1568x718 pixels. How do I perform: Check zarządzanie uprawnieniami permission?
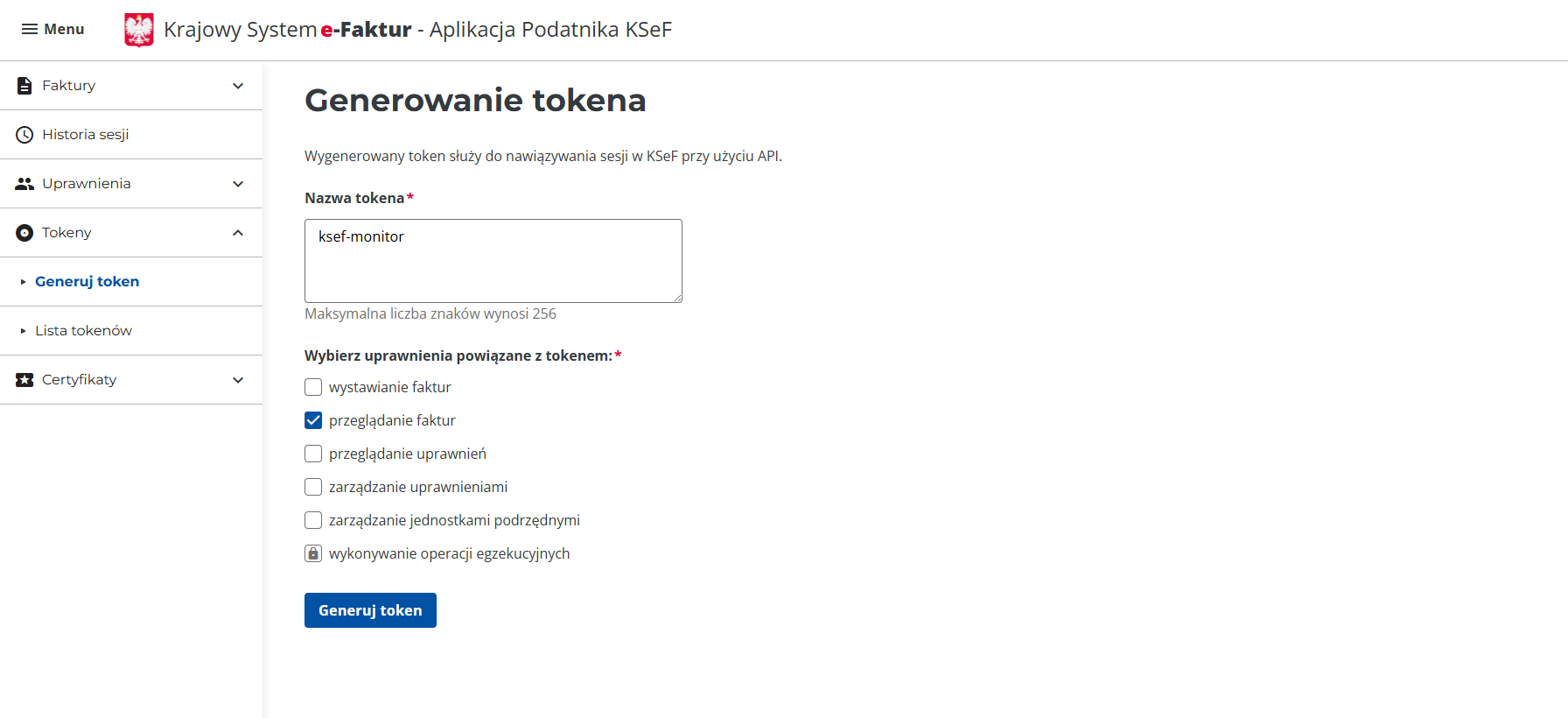pyautogui.click(x=313, y=486)
